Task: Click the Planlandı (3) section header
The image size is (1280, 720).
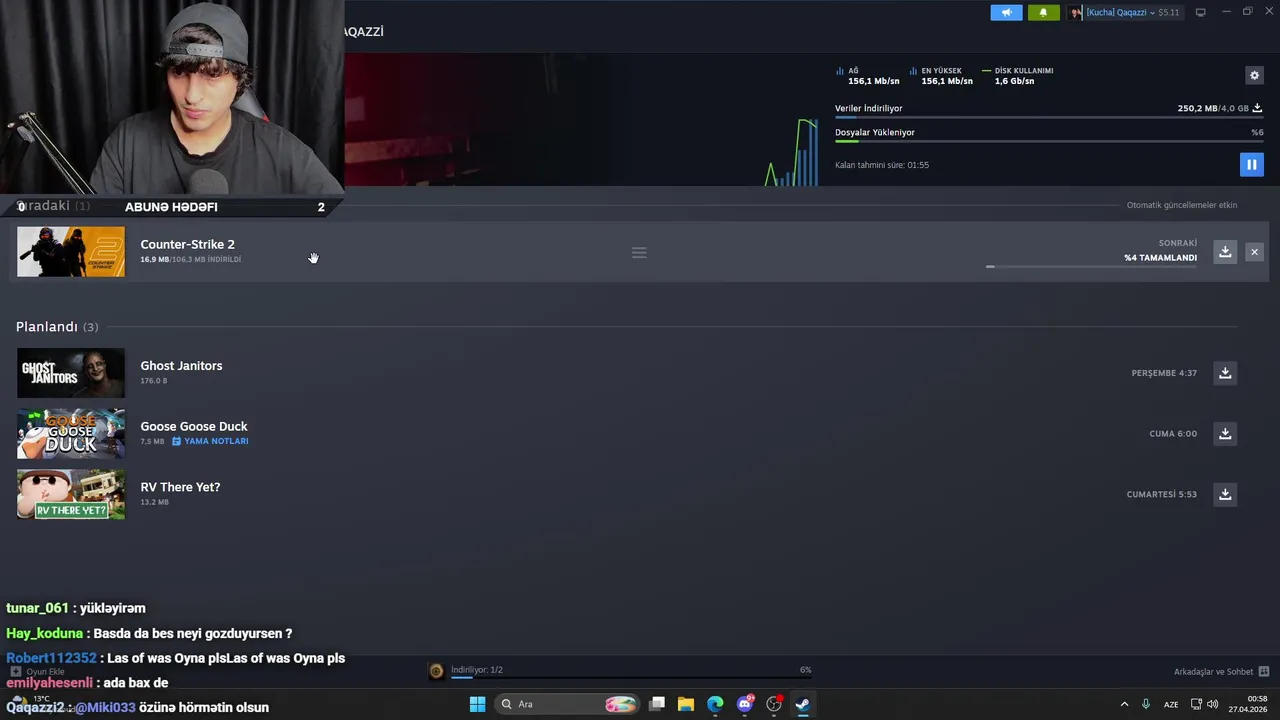Action: coord(57,327)
